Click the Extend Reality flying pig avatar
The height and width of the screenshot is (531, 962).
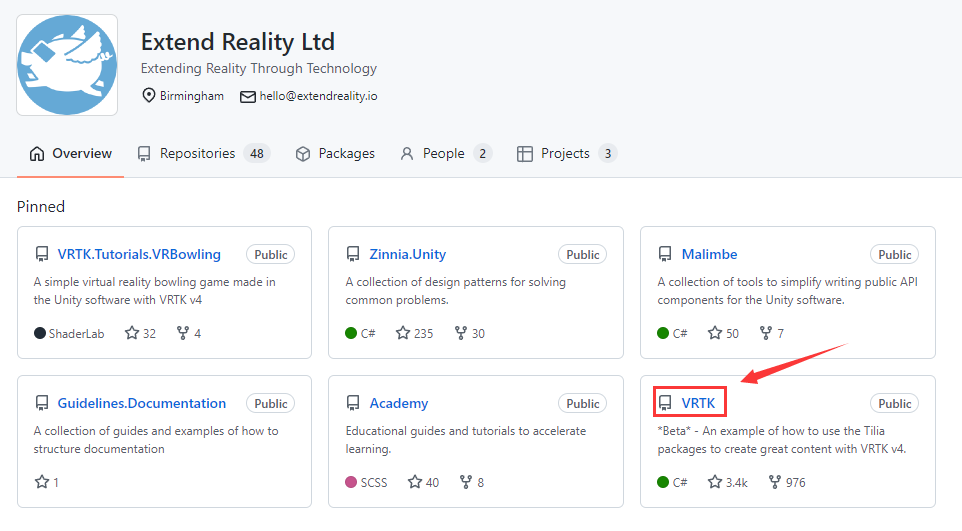(67, 65)
